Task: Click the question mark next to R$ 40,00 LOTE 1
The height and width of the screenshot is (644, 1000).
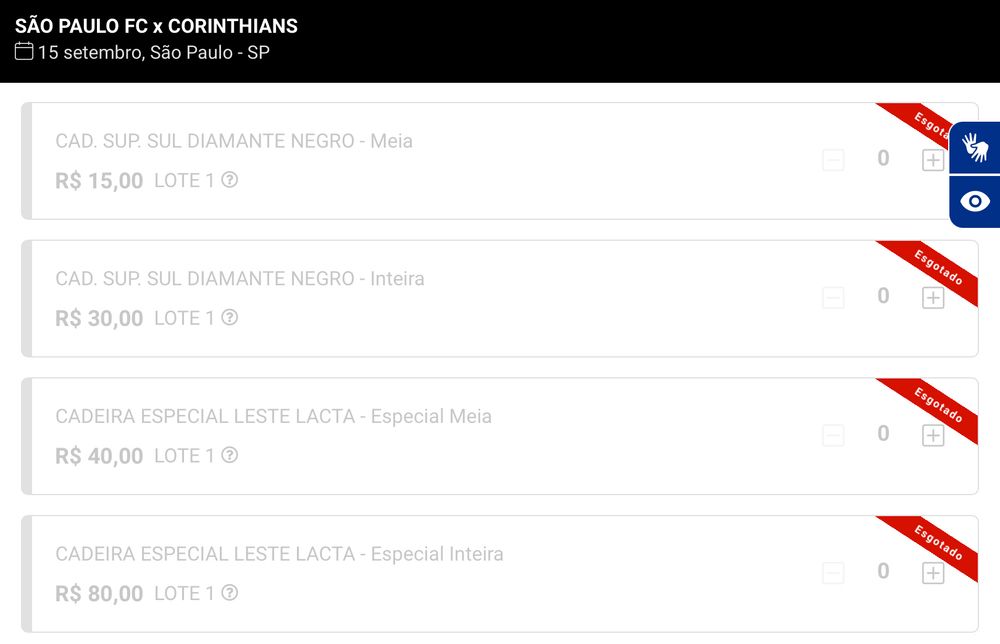Action: click(230, 455)
